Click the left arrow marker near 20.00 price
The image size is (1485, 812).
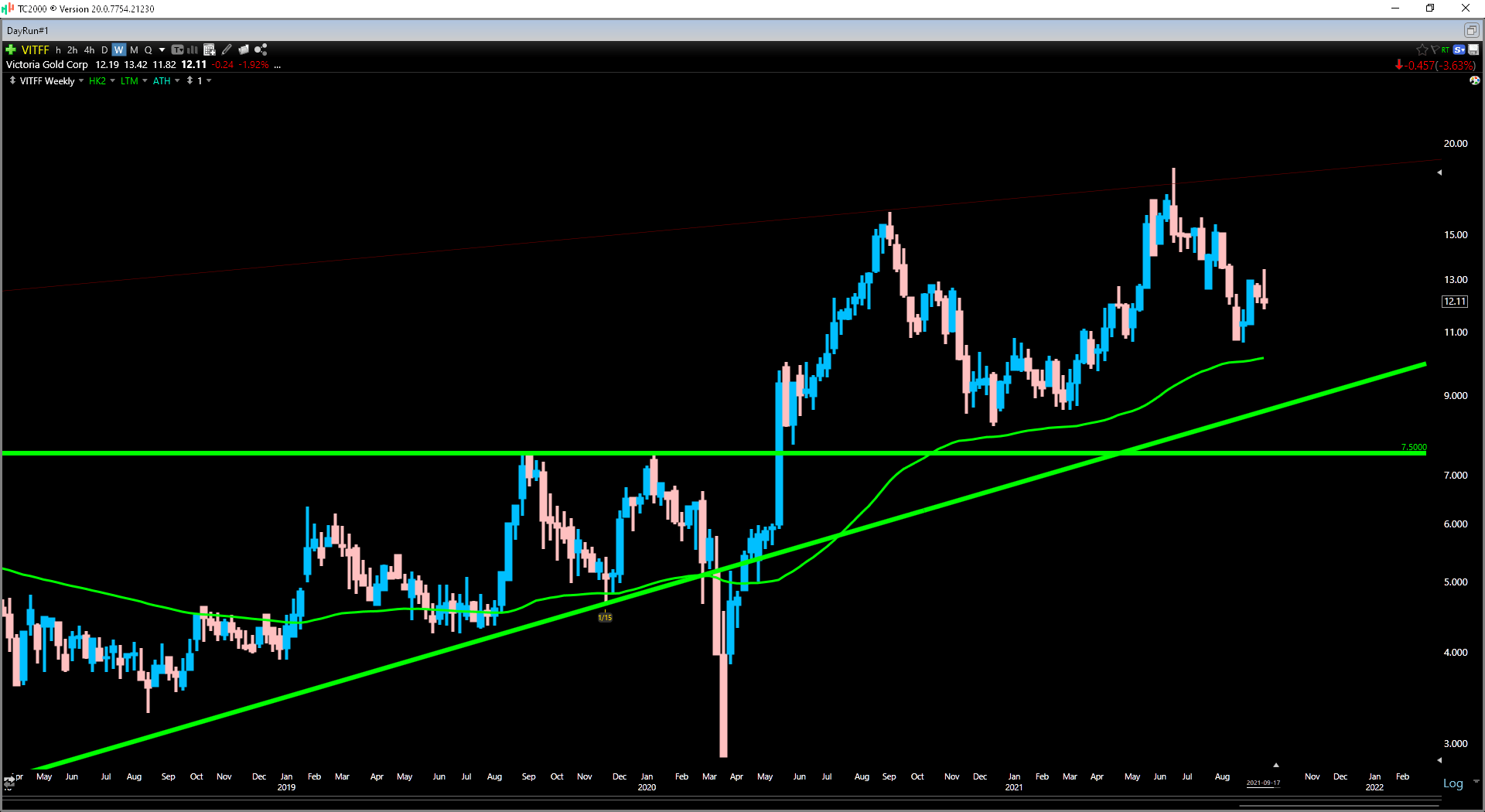pos(1439,172)
